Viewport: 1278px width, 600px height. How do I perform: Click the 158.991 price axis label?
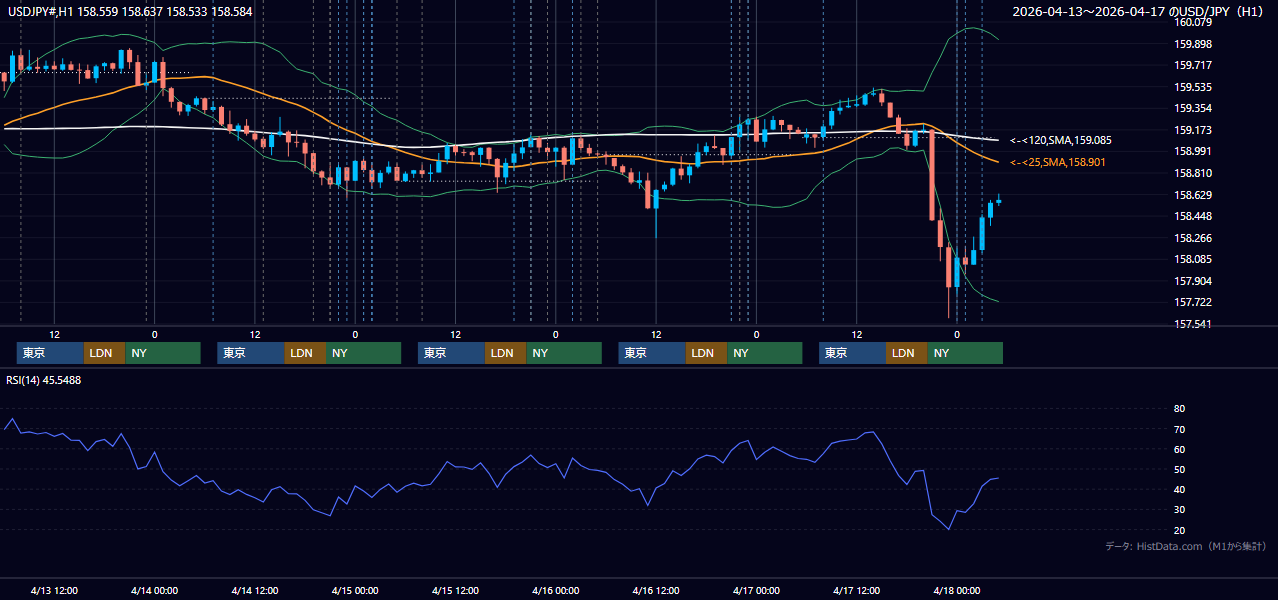(x=1194, y=151)
